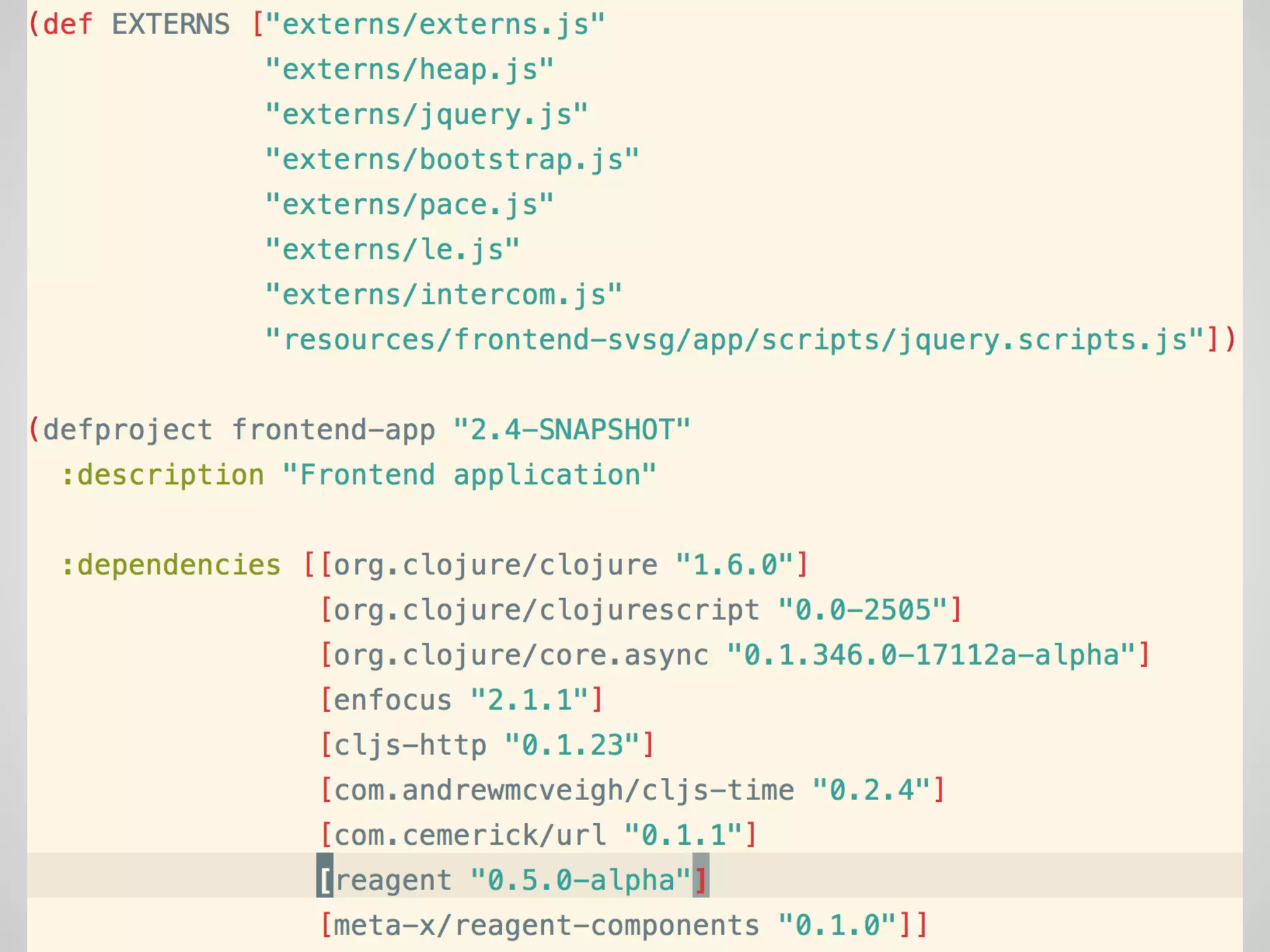1270x952 pixels.
Task: Click the "externs/pace.js" line
Action: coord(409,205)
